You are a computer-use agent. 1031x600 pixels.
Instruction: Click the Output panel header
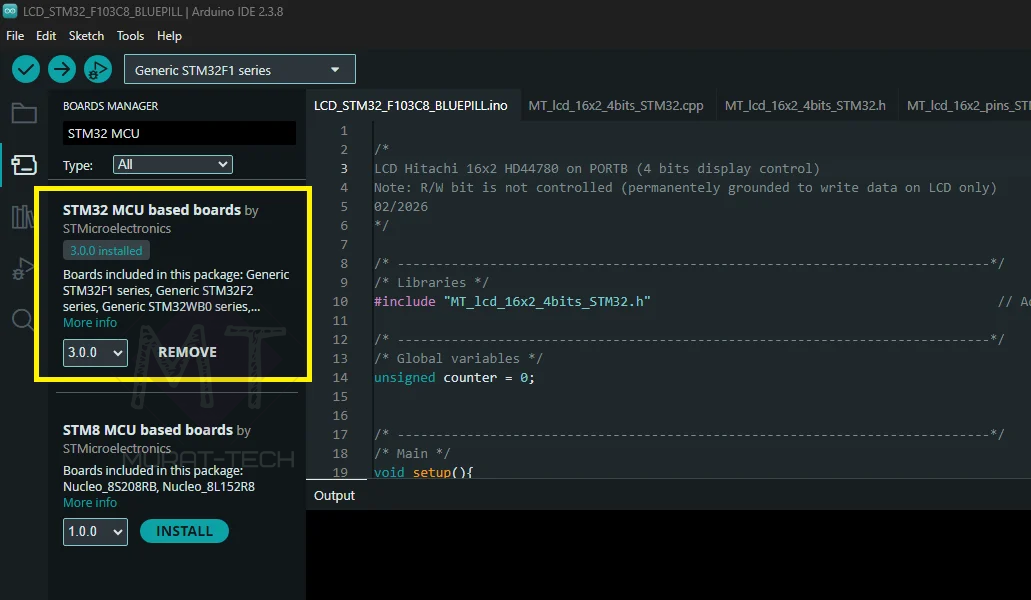click(334, 496)
